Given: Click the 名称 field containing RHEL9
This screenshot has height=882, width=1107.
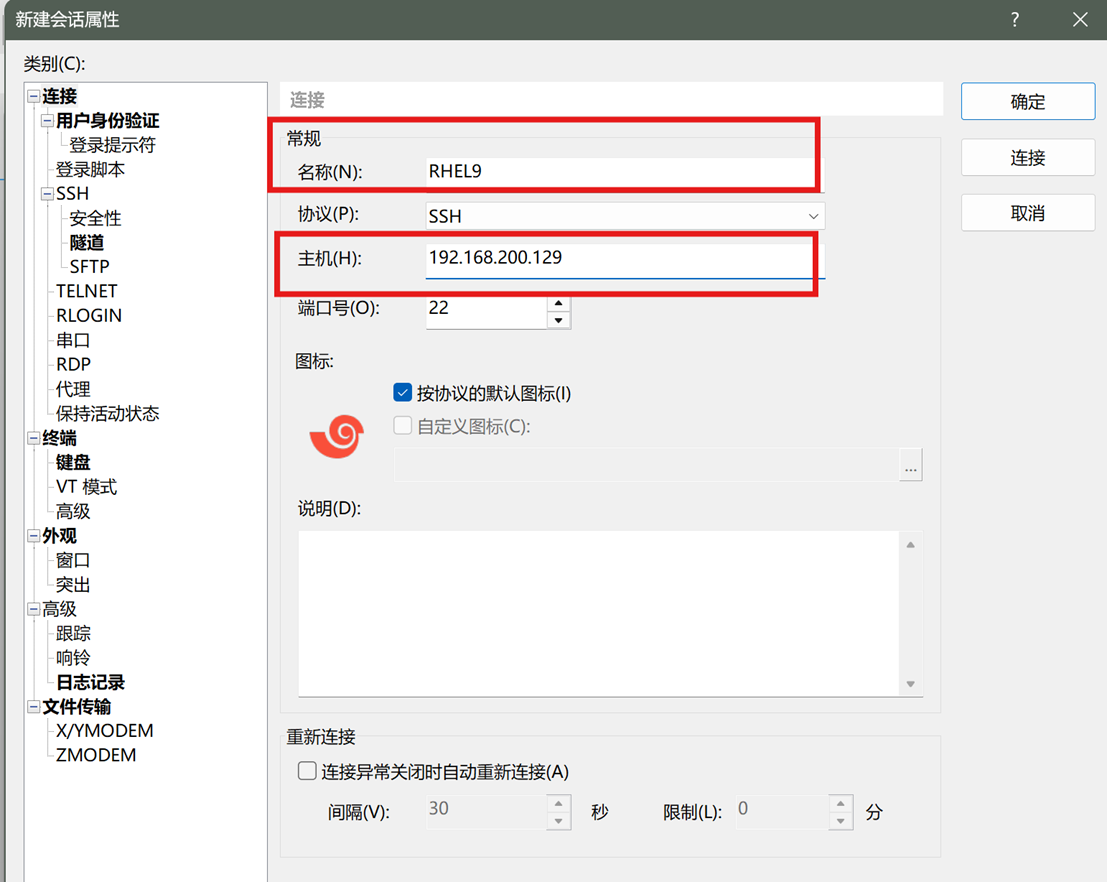Looking at the screenshot, I should [x=625, y=172].
